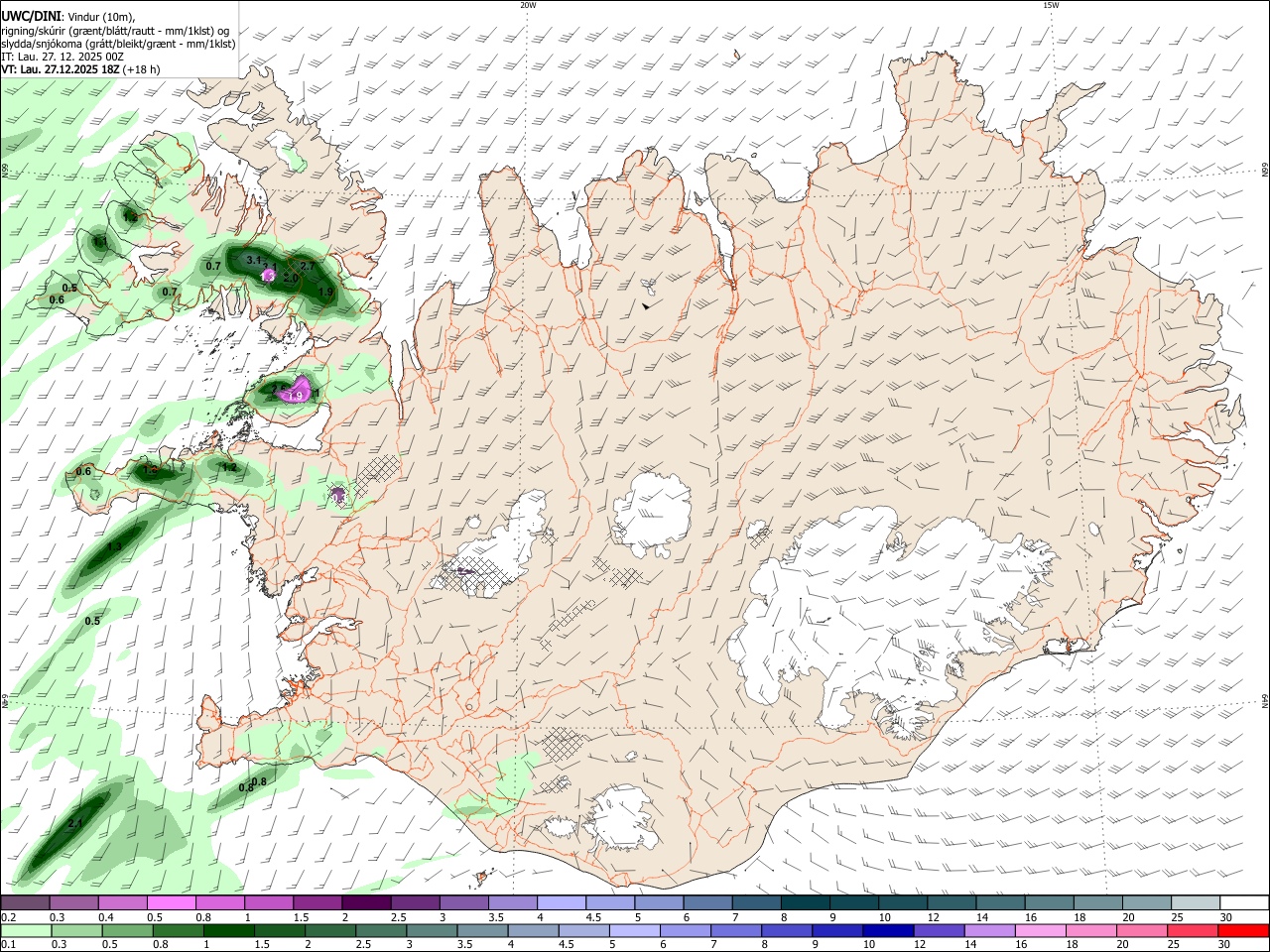Viewport: 1270px width, 952px height.
Task: Click the 20W longitude label
Action: [528, 4]
